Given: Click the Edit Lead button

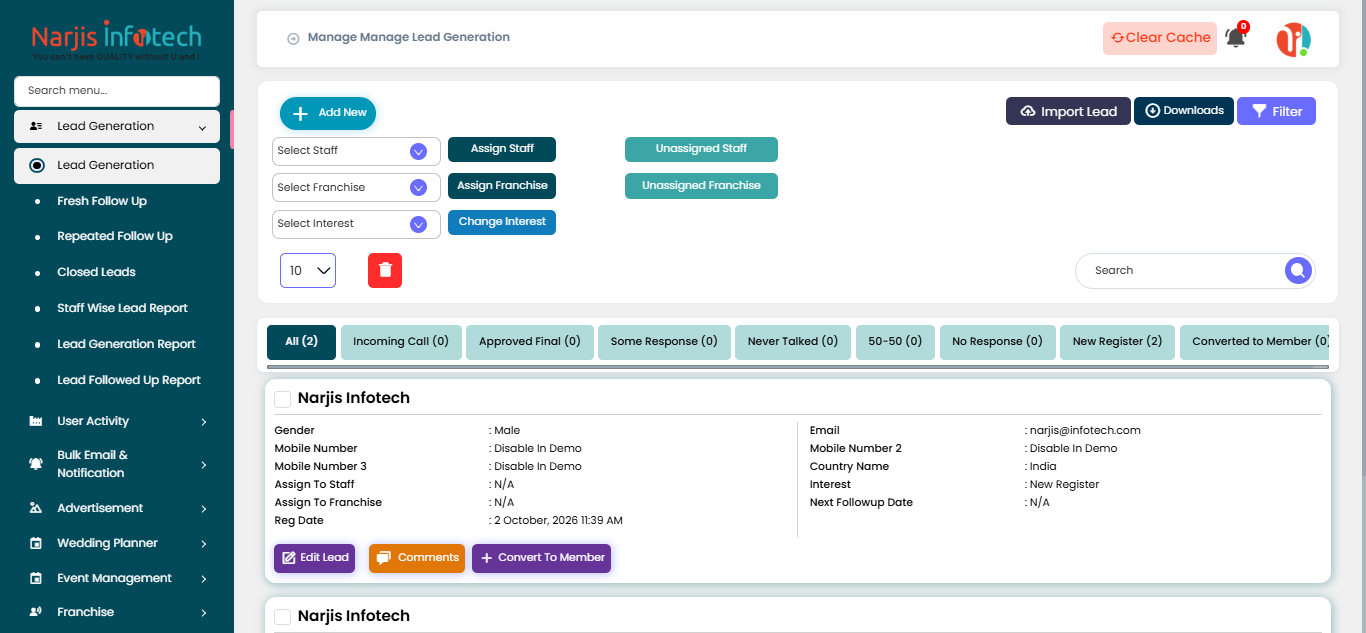Looking at the screenshot, I should click(x=315, y=558).
